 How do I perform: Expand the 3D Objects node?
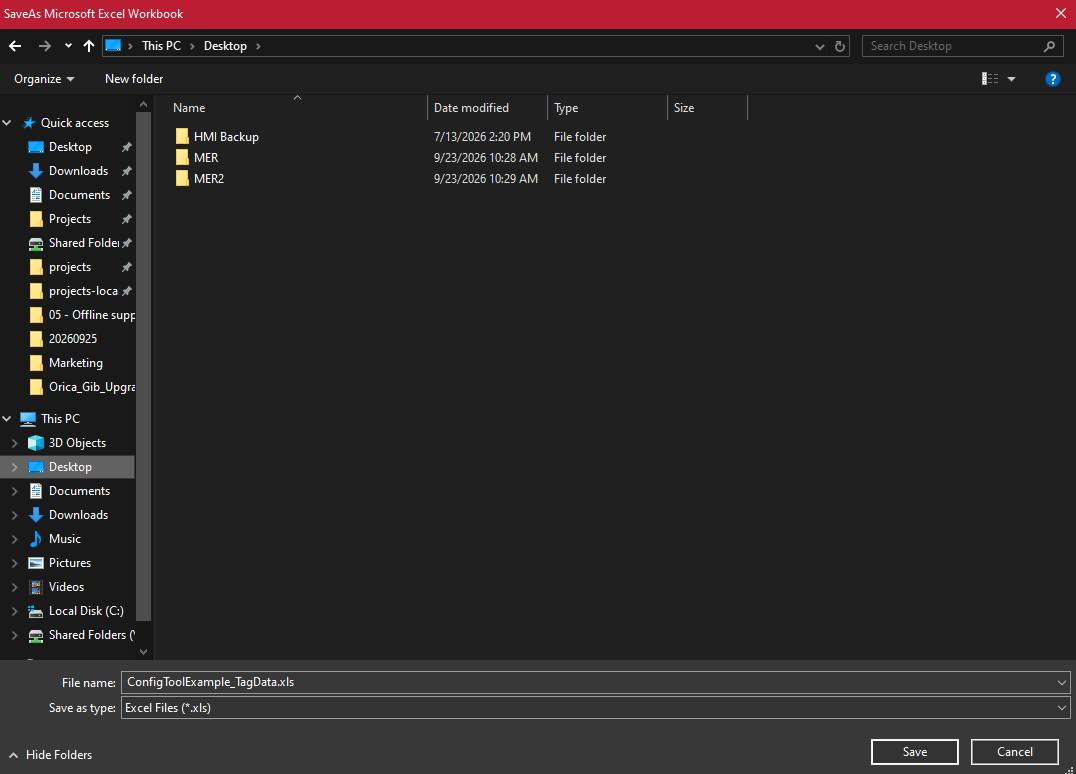[14, 443]
